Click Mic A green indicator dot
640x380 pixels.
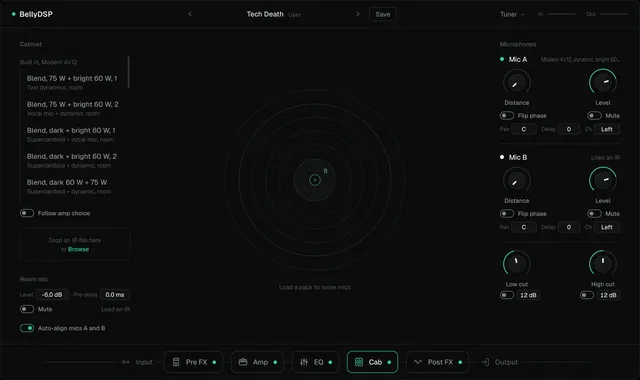pos(502,59)
